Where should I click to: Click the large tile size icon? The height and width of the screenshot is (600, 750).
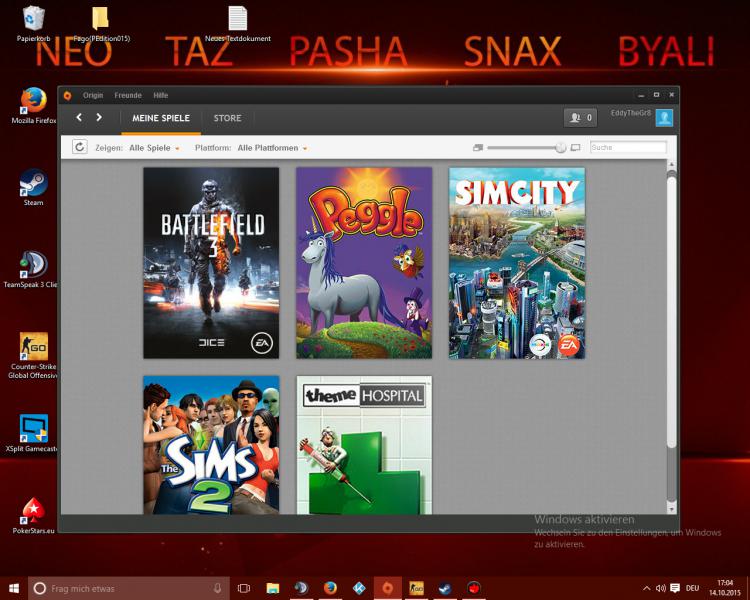point(575,148)
